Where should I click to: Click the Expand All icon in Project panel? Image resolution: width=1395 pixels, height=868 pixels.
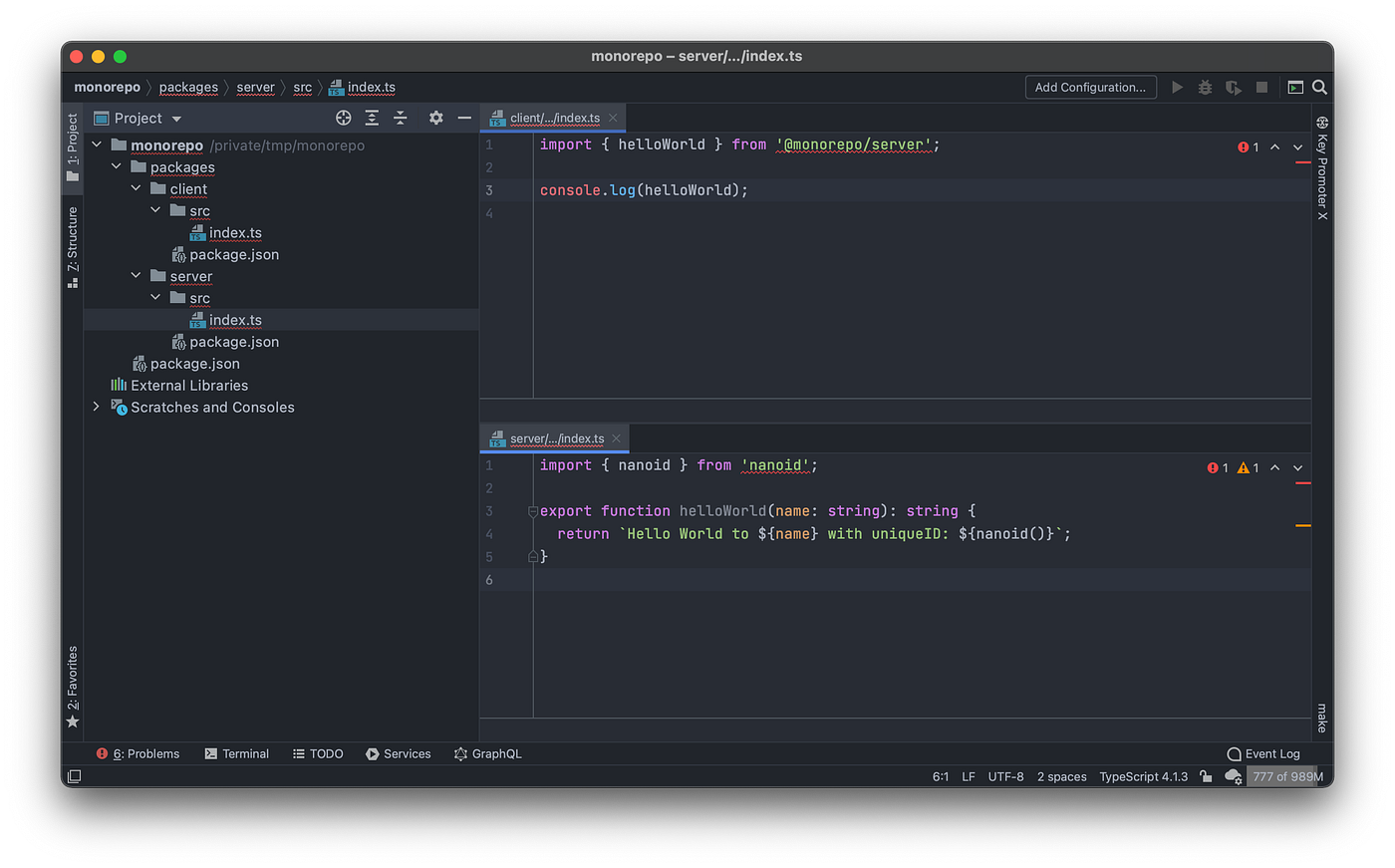tap(372, 118)
